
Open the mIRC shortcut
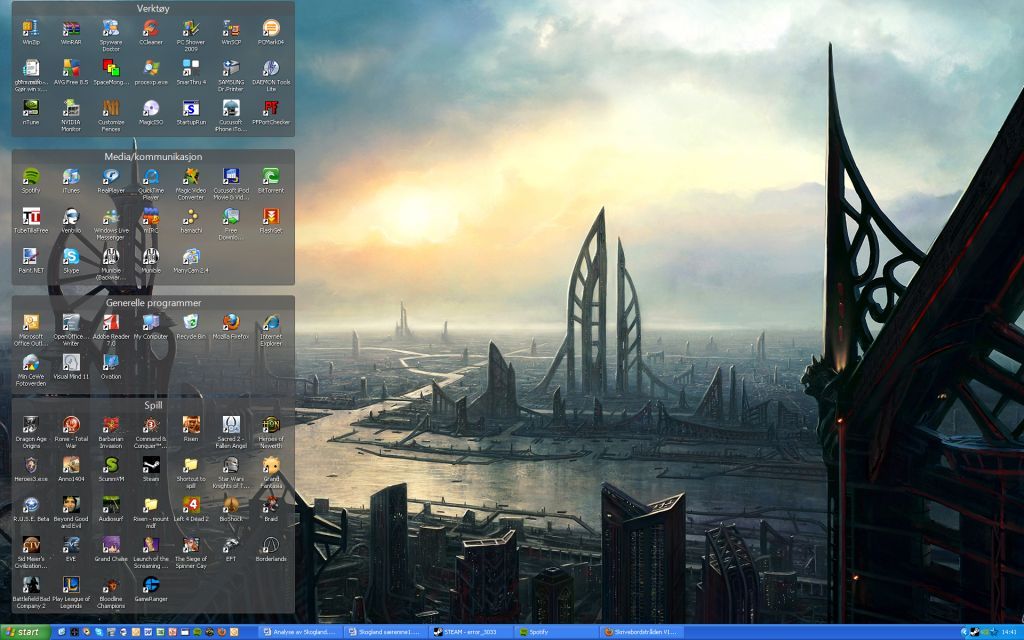coord(151,221)
